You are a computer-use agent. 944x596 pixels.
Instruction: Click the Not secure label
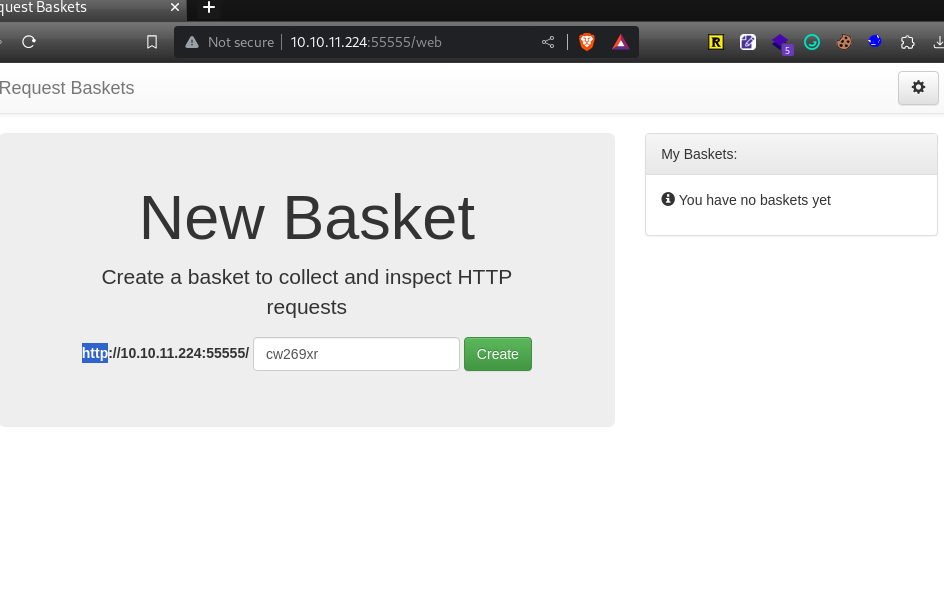pyautogui.click(x=241, y=42)
